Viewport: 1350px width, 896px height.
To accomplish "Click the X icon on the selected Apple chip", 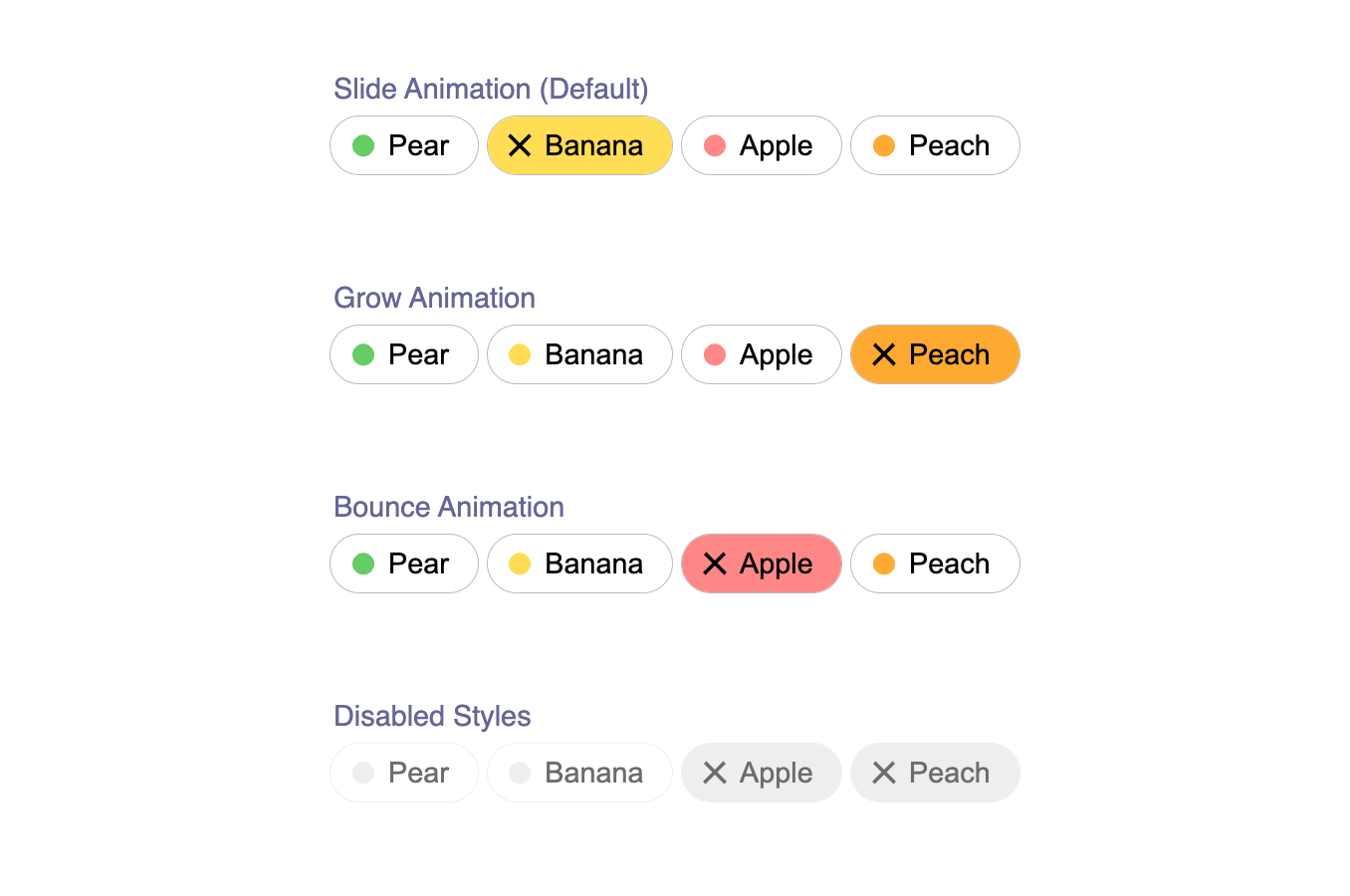I will 715,563.
